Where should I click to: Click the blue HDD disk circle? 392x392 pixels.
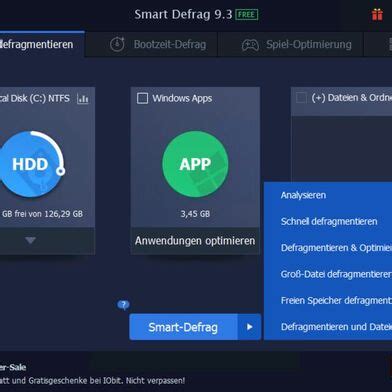pyautogui.click(x=31, y=164)
